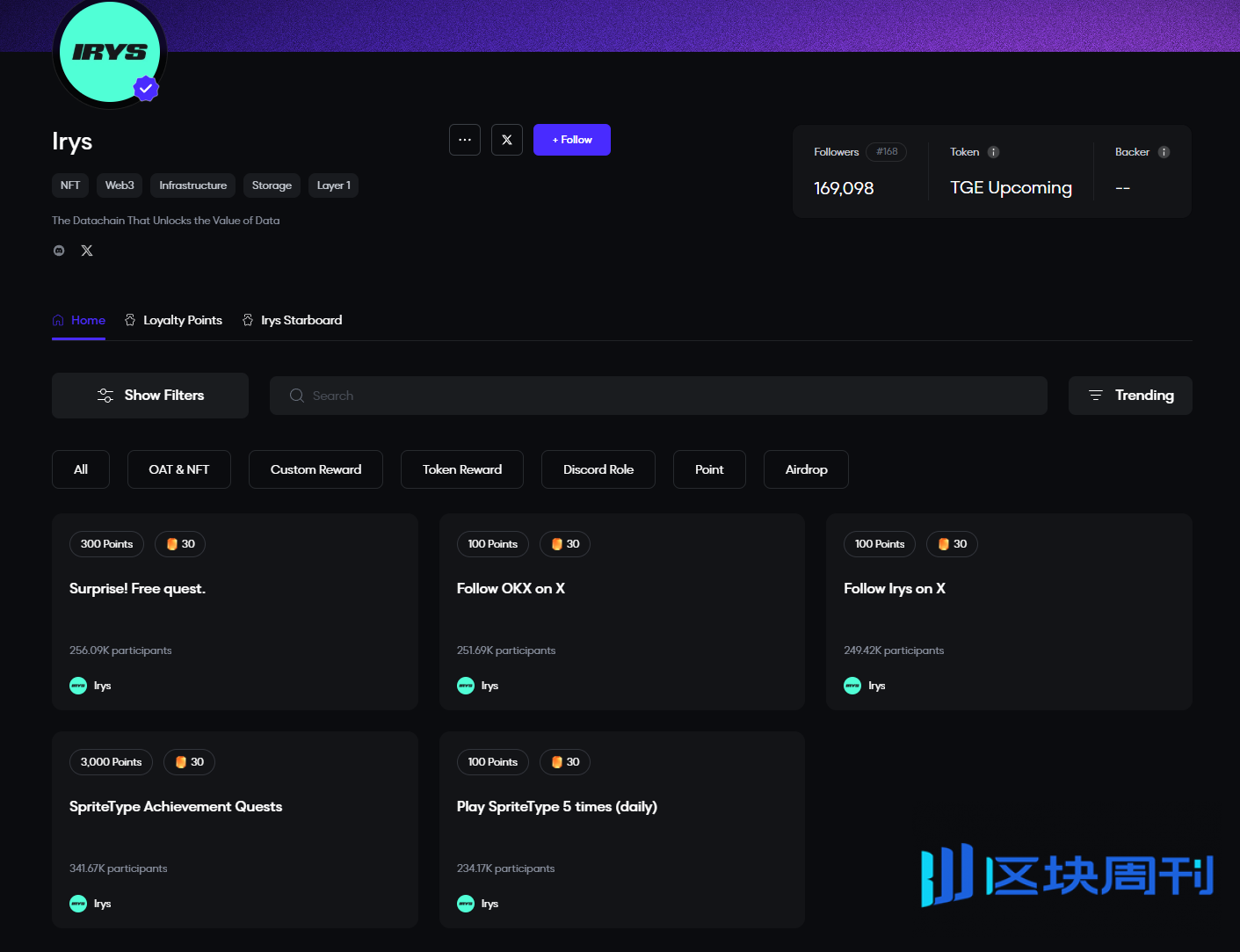Click the Datachain description tagline

(166, 221)
